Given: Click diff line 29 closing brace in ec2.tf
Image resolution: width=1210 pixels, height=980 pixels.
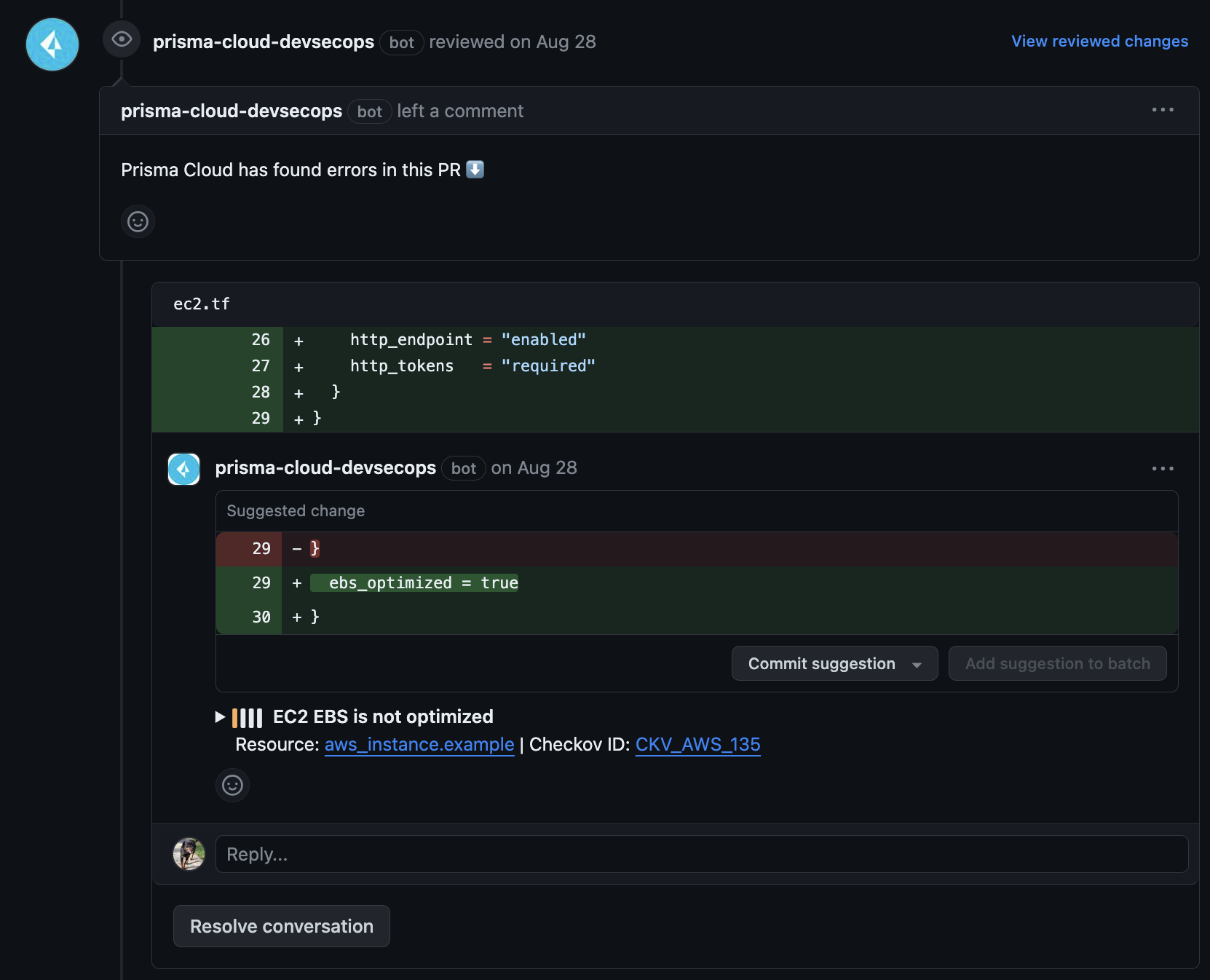Looking at the screenshot, I should [x=676, y=419].
